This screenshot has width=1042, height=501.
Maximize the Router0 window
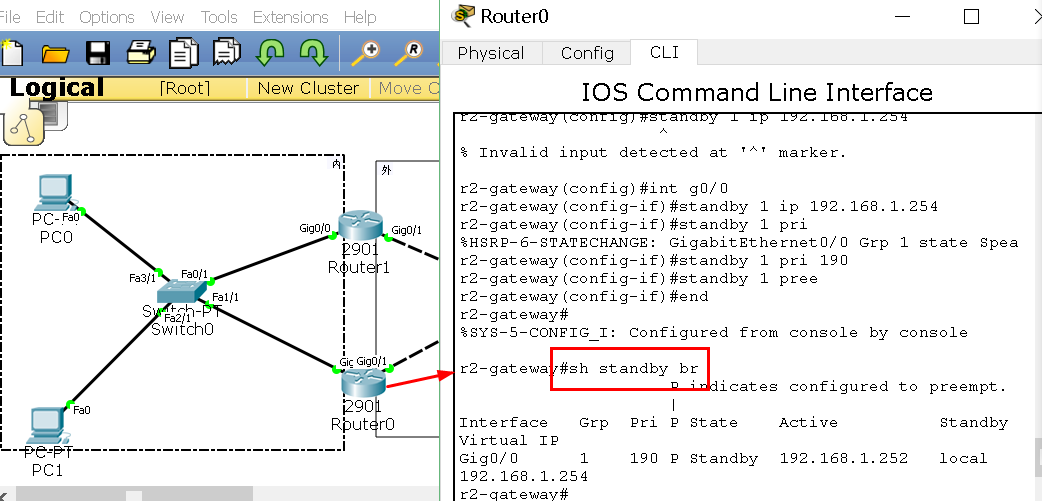pos(971,17)
